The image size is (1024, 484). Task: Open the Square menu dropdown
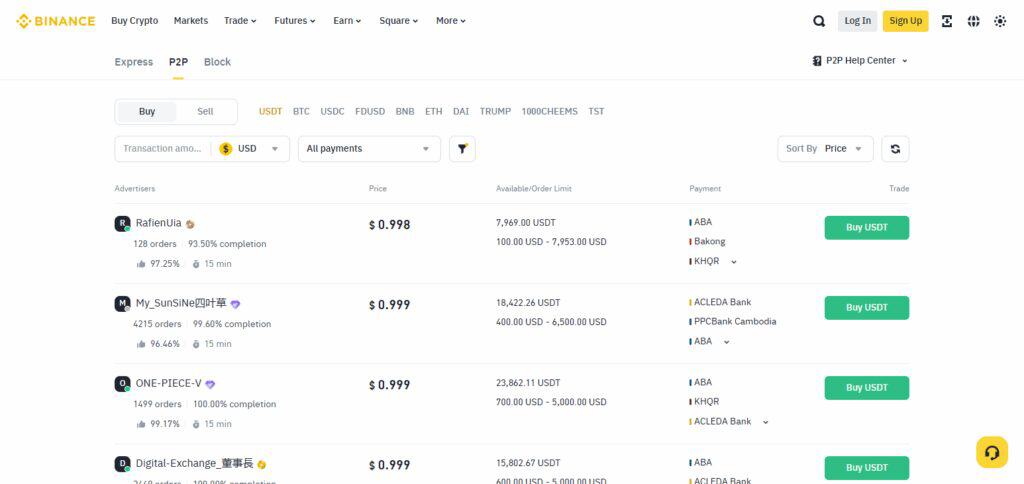(399, 21)
